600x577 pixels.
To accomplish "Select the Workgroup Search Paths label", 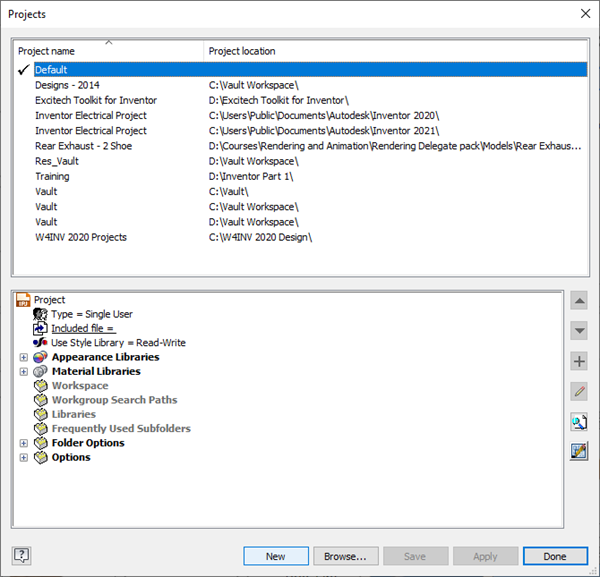I will click(x=114, y=400).
